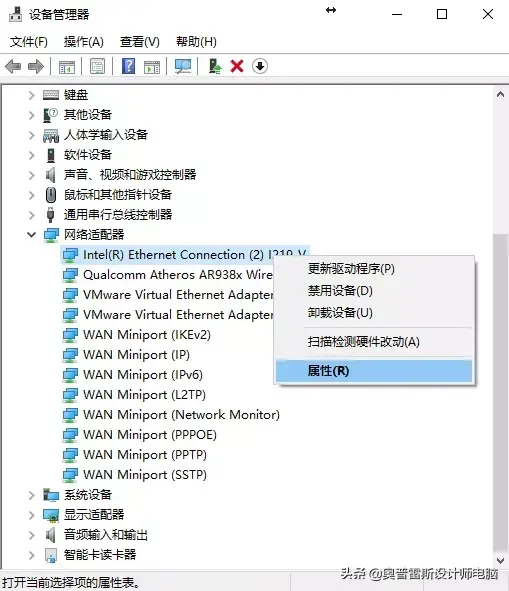
Task: Click the icon beside 人体学输入设备
Action: pos(51,135)
